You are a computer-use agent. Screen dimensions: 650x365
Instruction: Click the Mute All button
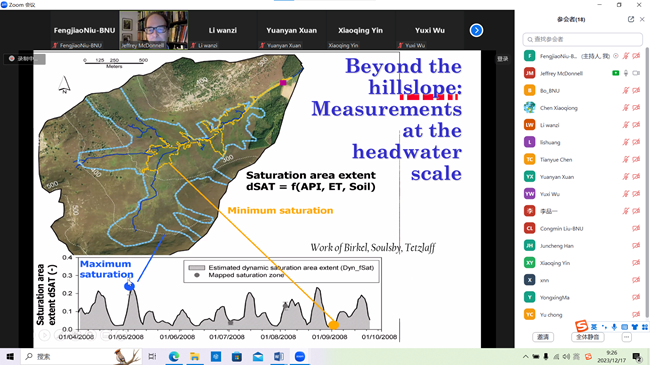588,337
